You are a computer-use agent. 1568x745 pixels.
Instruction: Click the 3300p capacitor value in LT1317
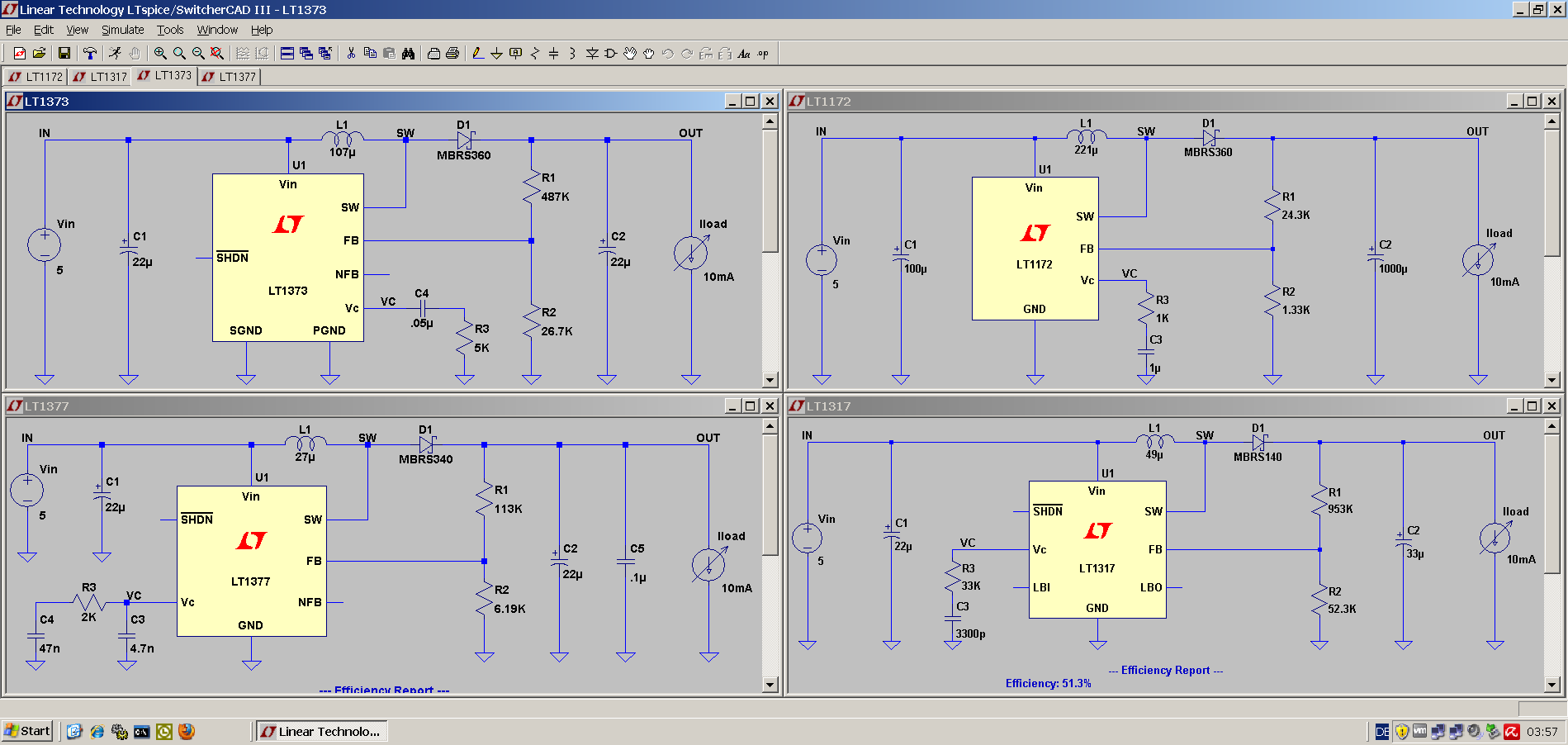click(970, 634)
